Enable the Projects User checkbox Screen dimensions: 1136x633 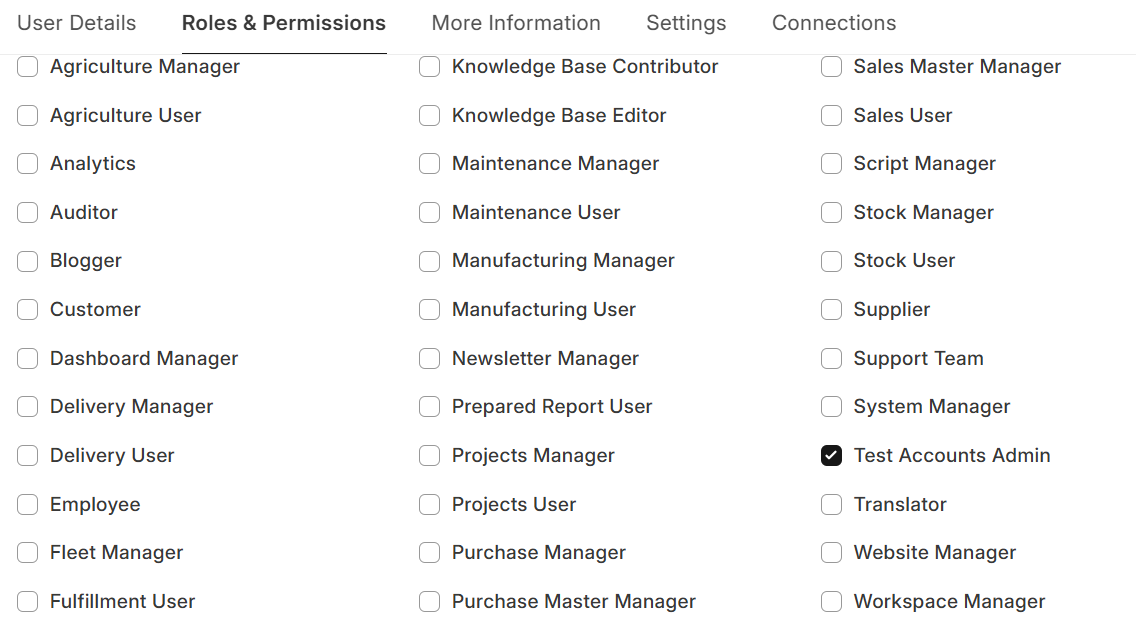tap(430, 505)
